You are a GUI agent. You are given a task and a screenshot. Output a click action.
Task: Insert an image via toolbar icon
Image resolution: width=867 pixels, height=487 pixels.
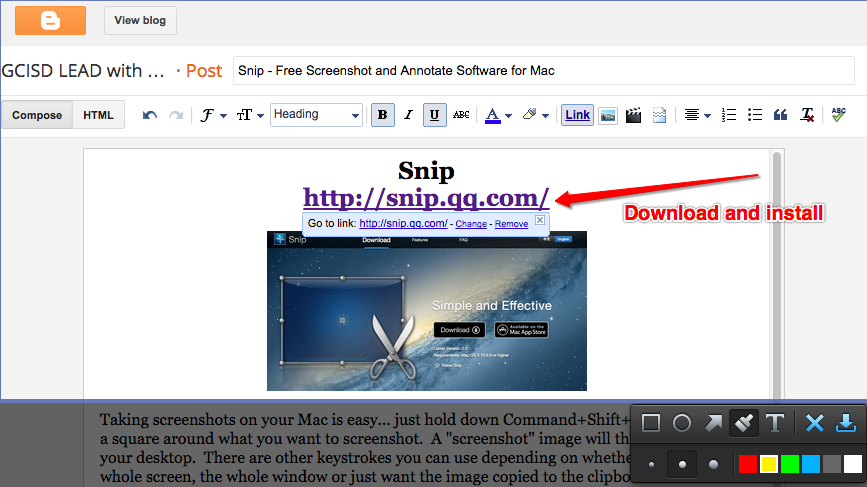pyautogui.click(x=608, y=115)
